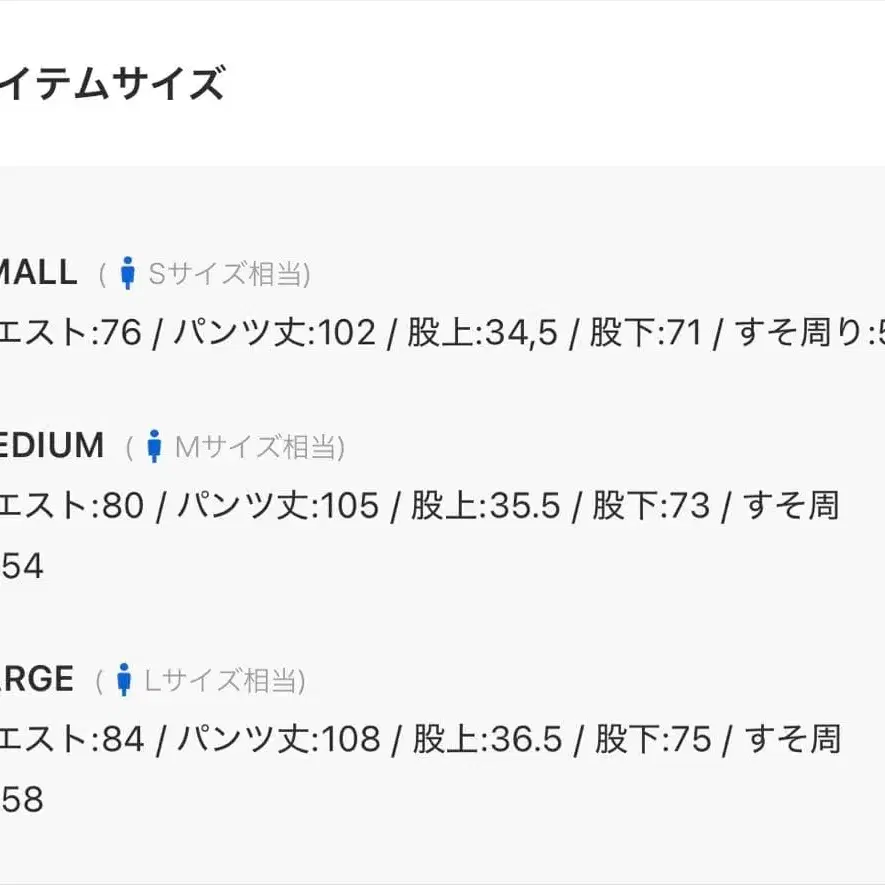Click the Sサイズ相当 text
The image size is (885, 885).
[229, 273]
